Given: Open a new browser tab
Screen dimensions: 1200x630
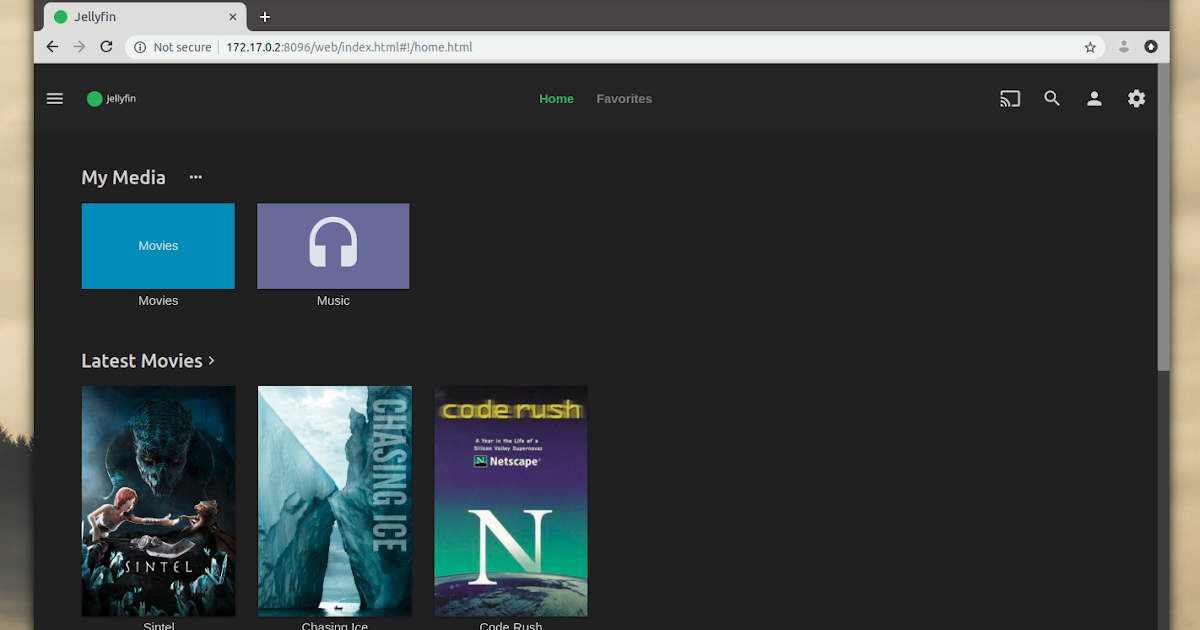Looking at the screenshot, I should (265, 17).
